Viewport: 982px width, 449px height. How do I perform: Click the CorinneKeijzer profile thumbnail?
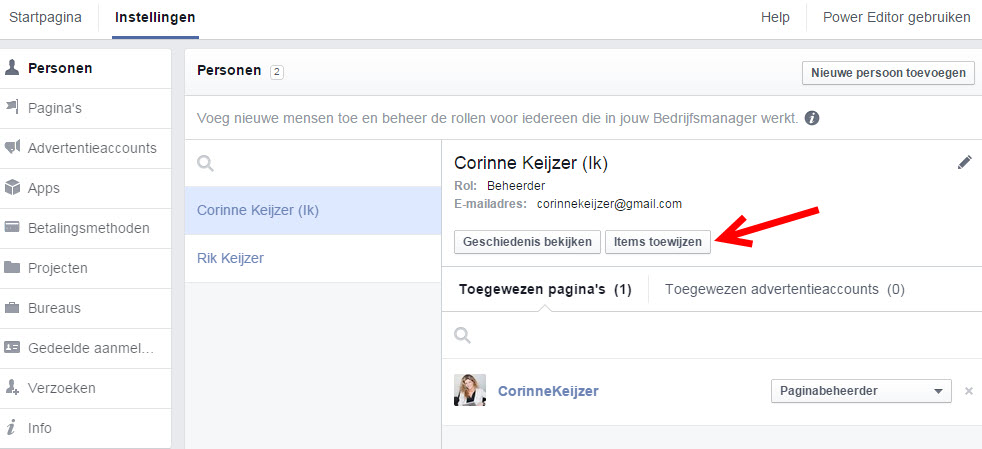(x=470, y=390)
